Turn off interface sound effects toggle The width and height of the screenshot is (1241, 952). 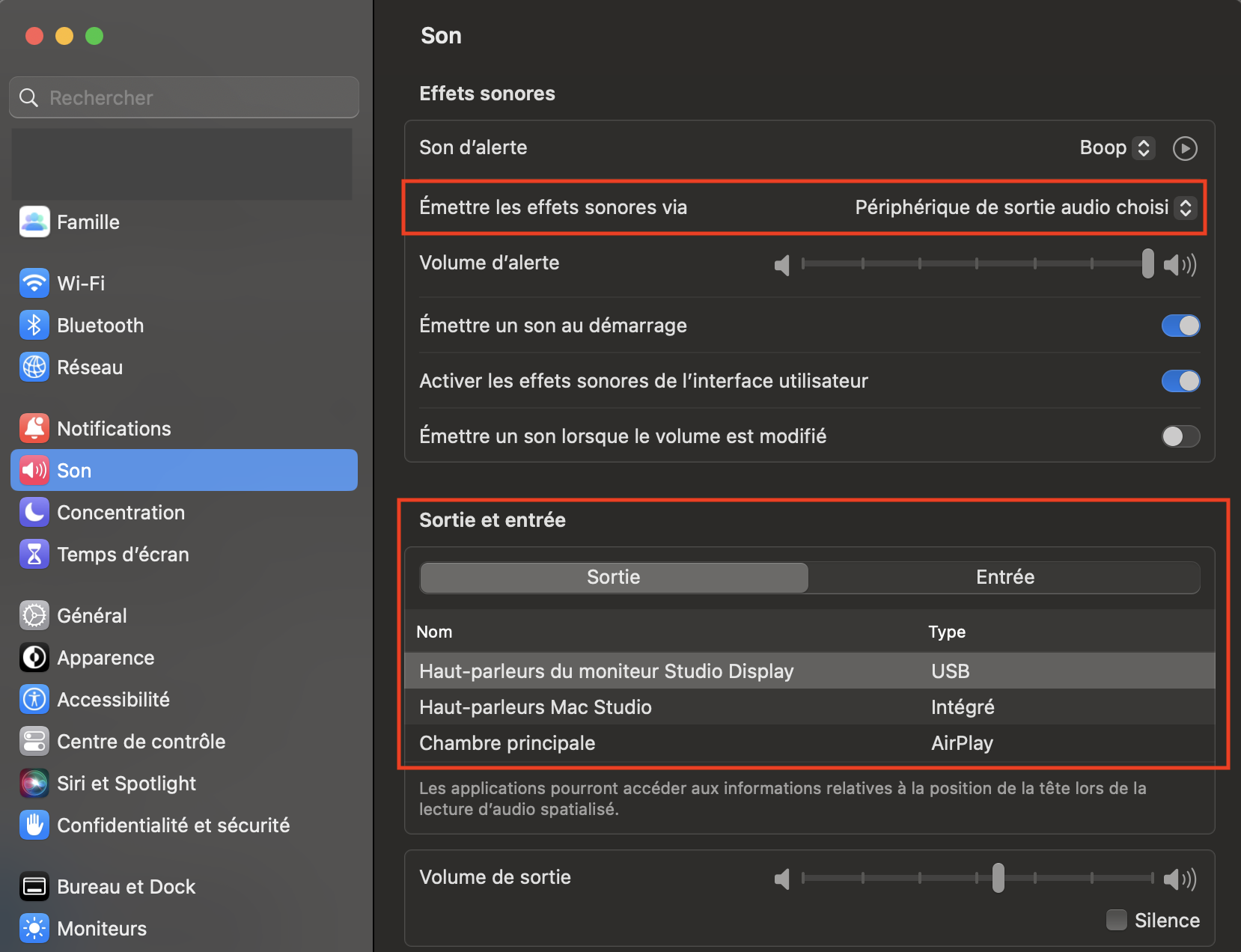pos(1180,381)
